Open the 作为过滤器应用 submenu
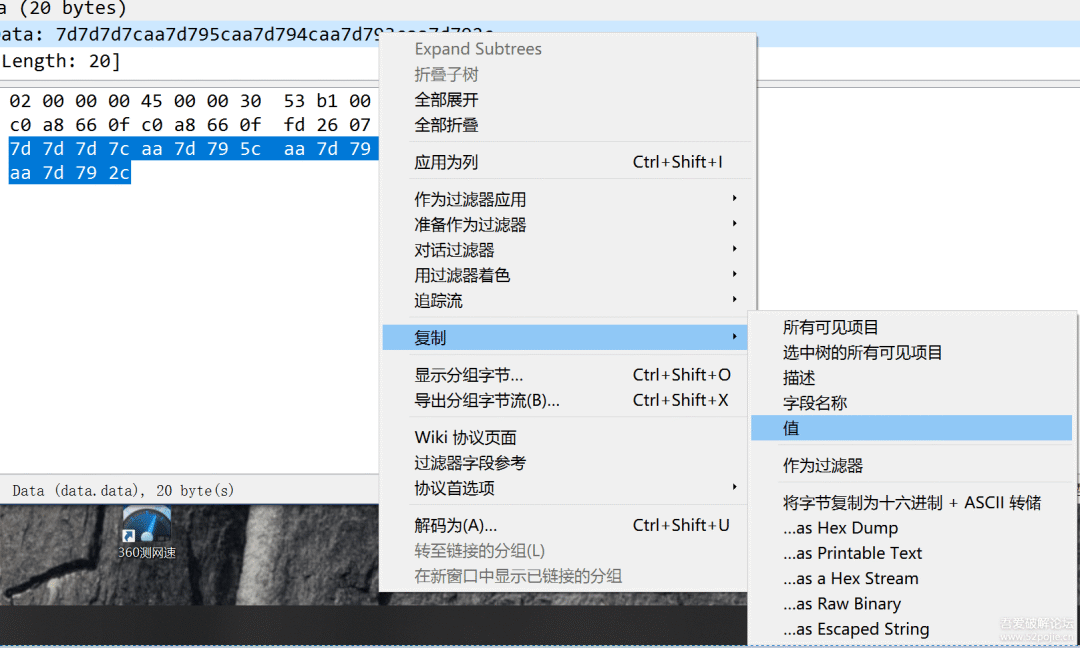The width and height of the screenshot is (1080, 648). coord(565,199)
